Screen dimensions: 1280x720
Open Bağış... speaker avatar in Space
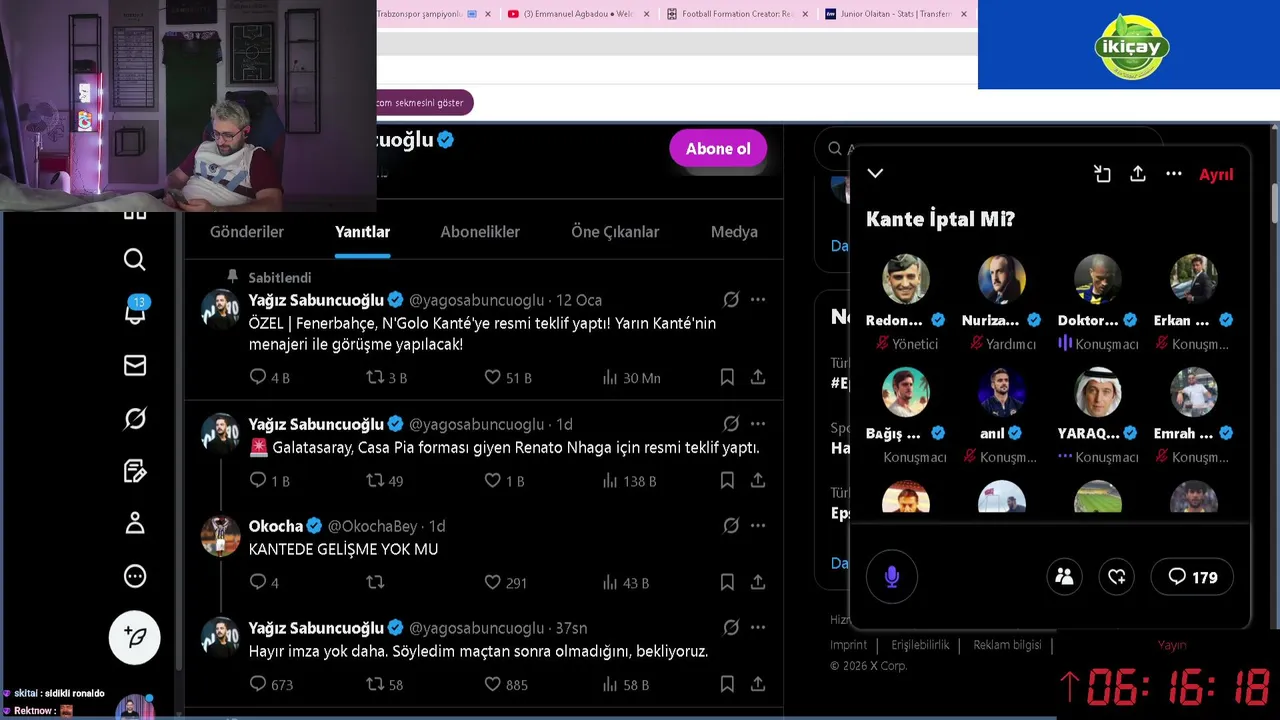point(906,392)
